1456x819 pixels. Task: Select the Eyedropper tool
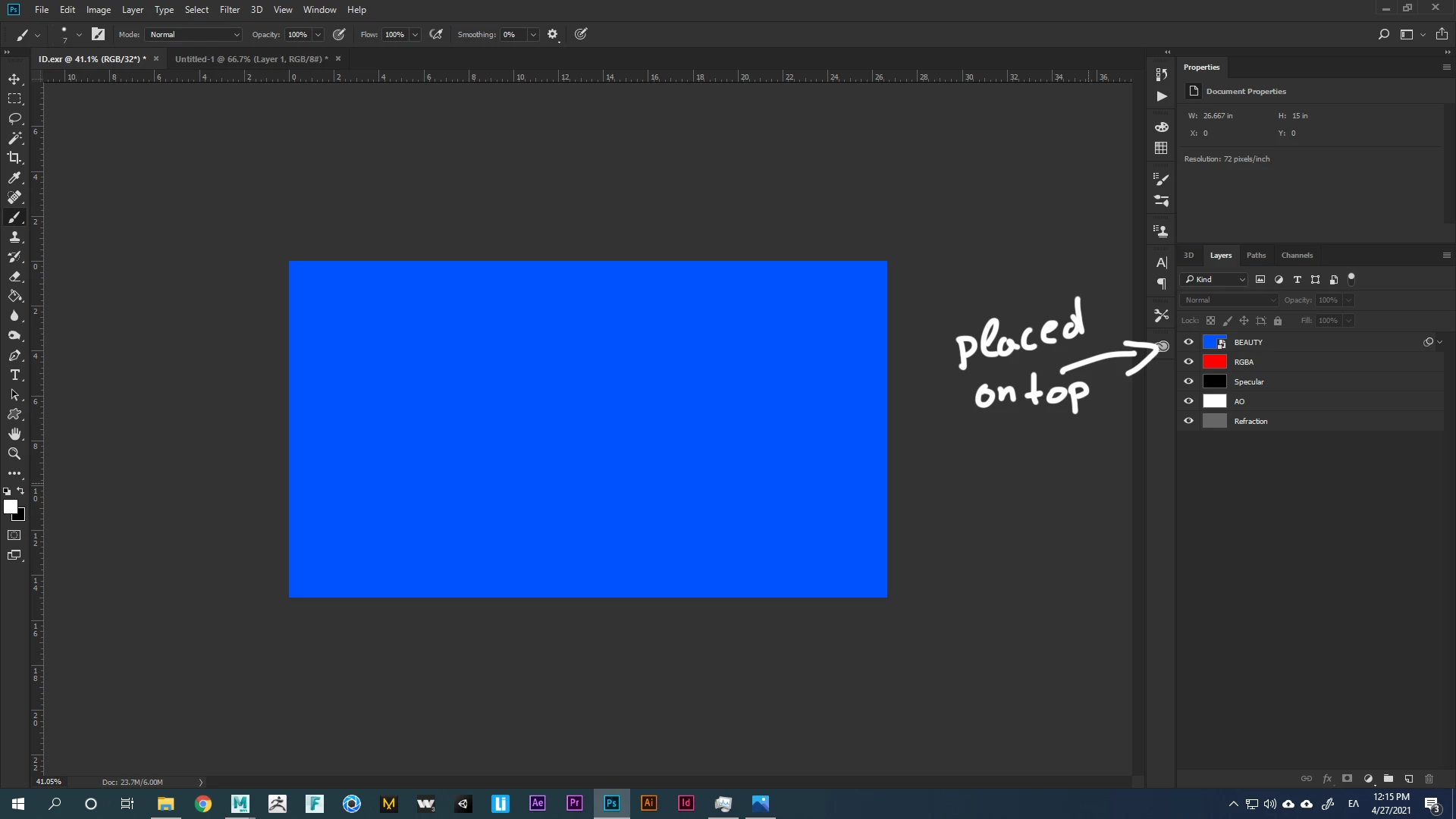14,177
